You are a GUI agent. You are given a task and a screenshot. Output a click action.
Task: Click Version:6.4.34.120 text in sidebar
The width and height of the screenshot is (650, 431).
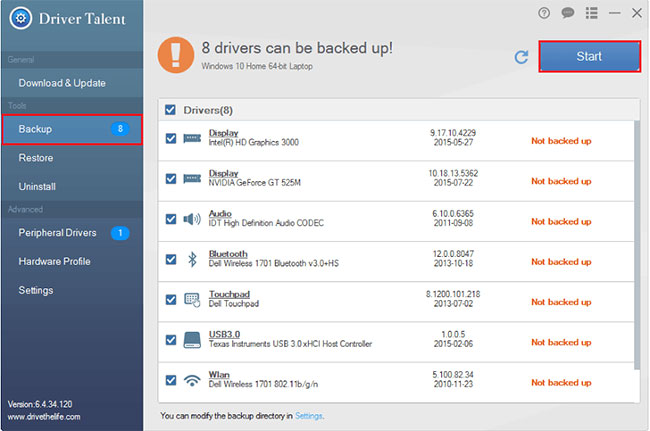(x=40, y=404)
